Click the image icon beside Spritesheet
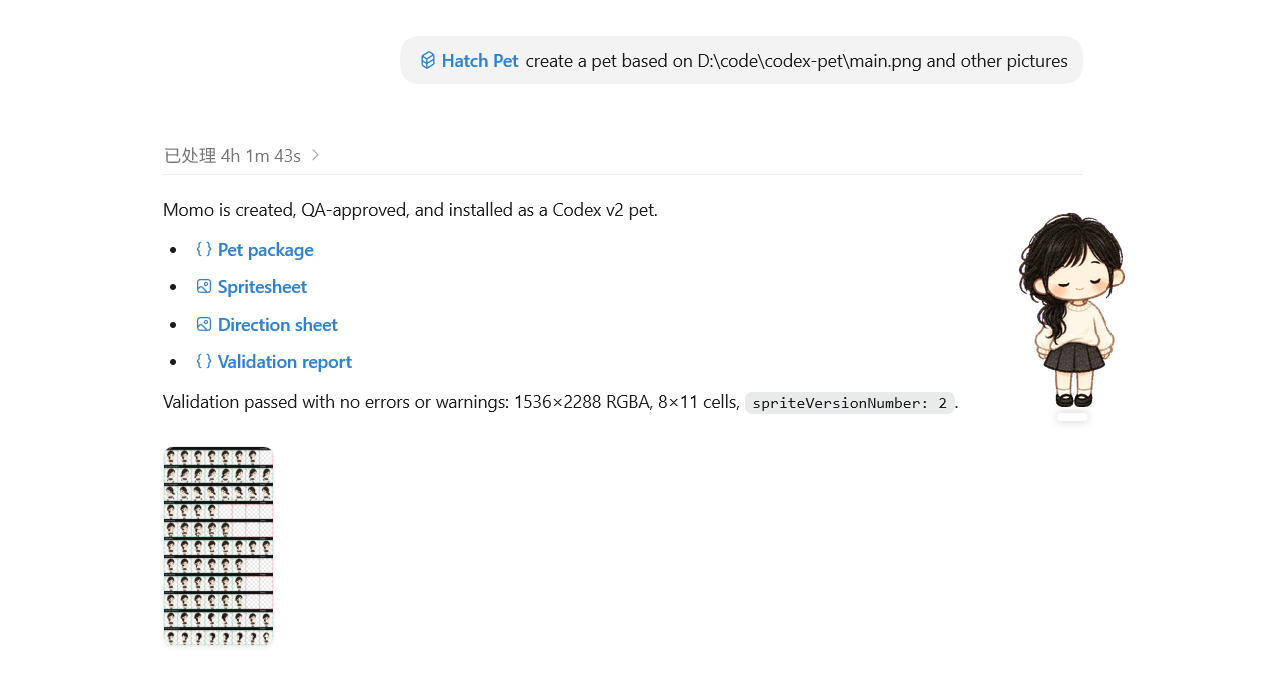The height and width of the screenshot is (685, 1279). click(x=204, y=286)
